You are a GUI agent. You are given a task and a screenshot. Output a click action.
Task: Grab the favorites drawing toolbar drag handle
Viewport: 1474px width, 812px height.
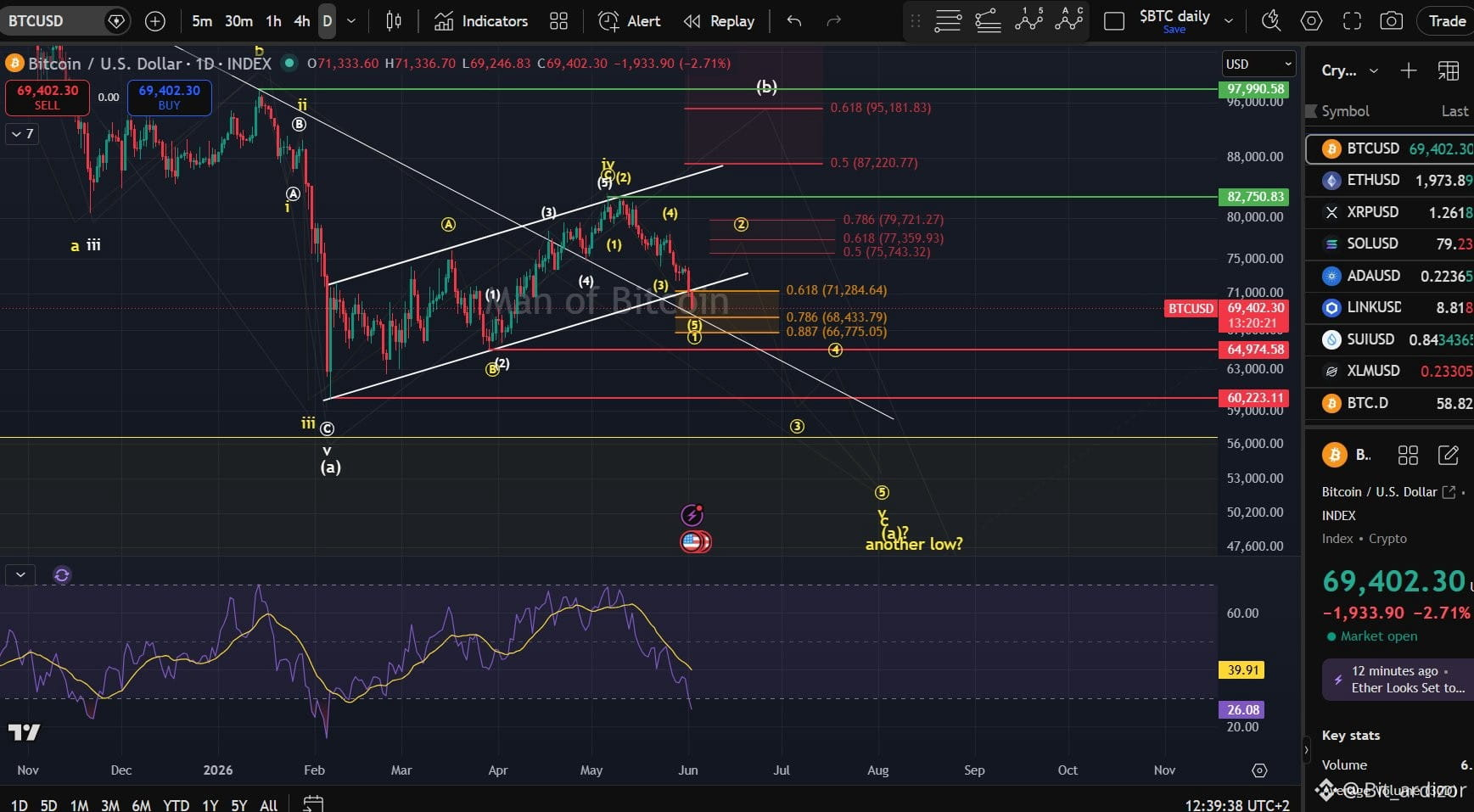915,21
